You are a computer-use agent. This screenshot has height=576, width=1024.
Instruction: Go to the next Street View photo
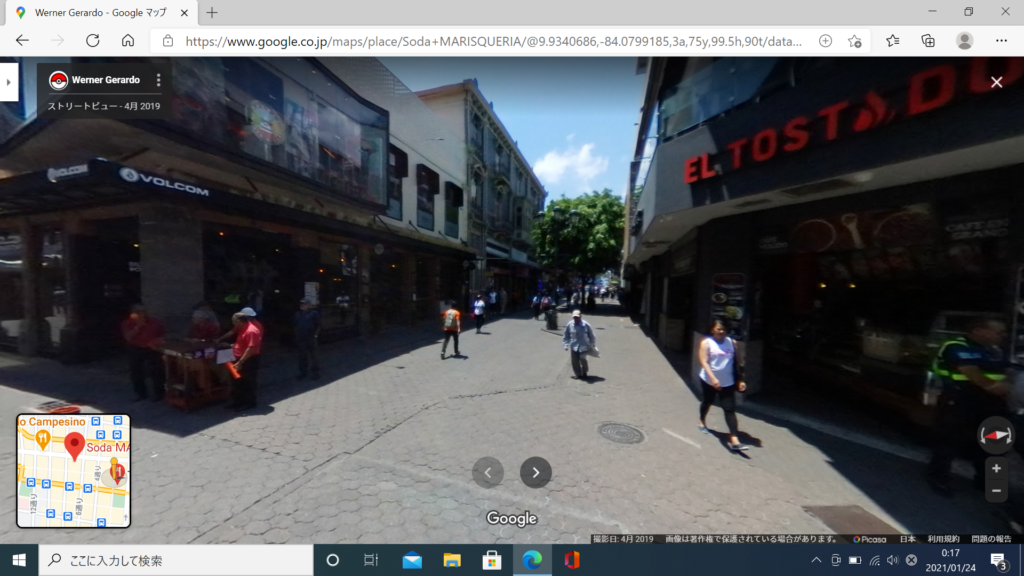536,472
